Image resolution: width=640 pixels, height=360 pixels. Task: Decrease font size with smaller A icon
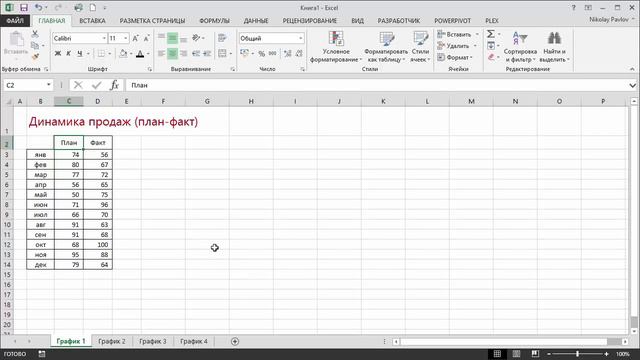coord(146,38)
